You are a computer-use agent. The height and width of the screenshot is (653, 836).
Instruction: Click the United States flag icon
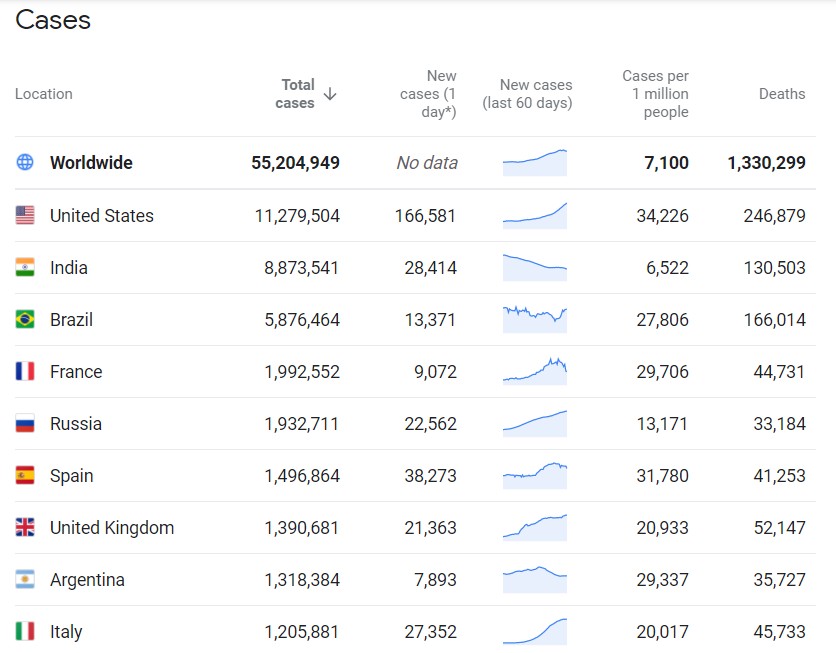point(25,215)
